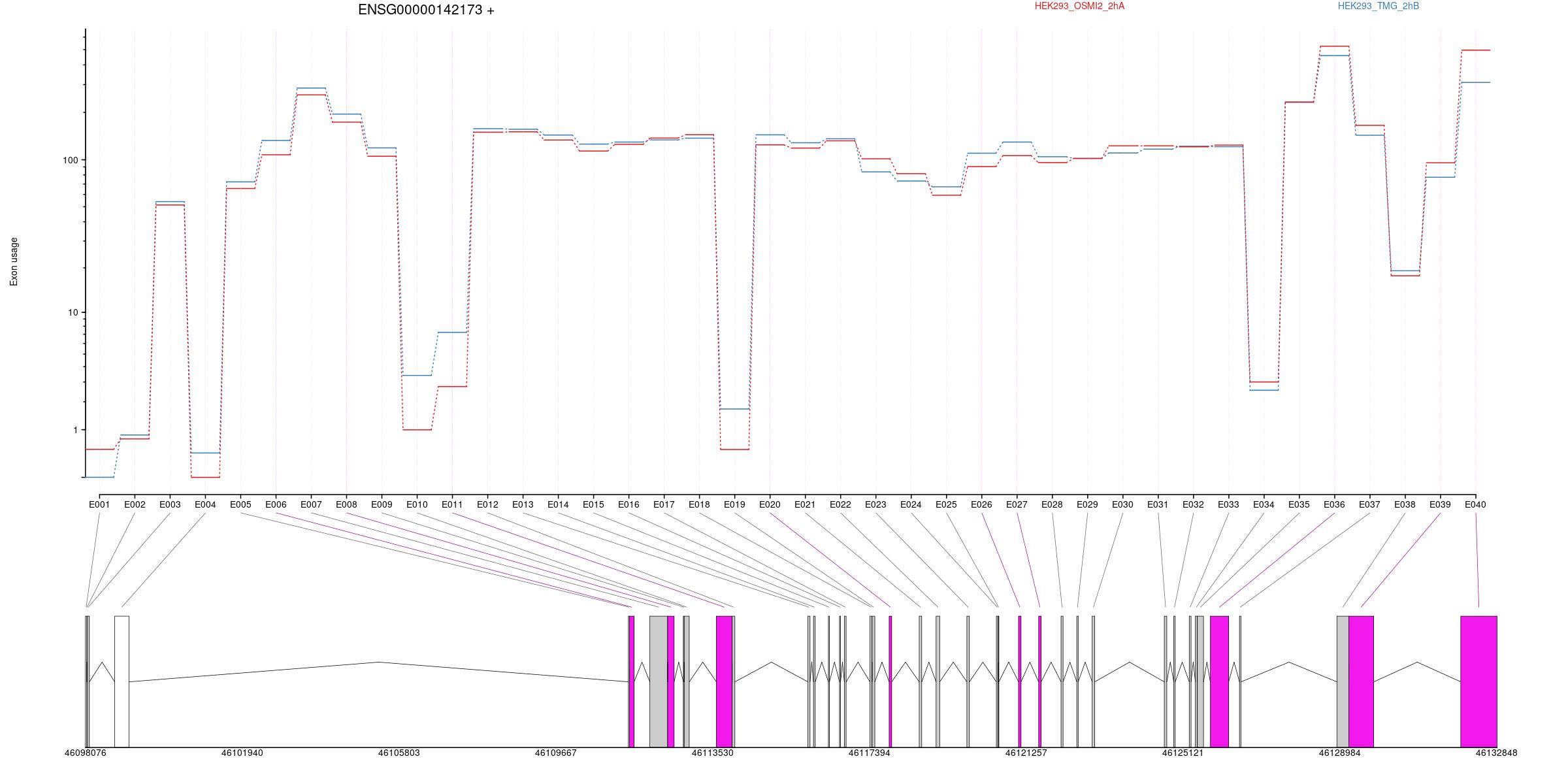The width and height of the screenshot is (1568, 784).
Task: Click exon label E028
Action: click(x=1052, y=504)
